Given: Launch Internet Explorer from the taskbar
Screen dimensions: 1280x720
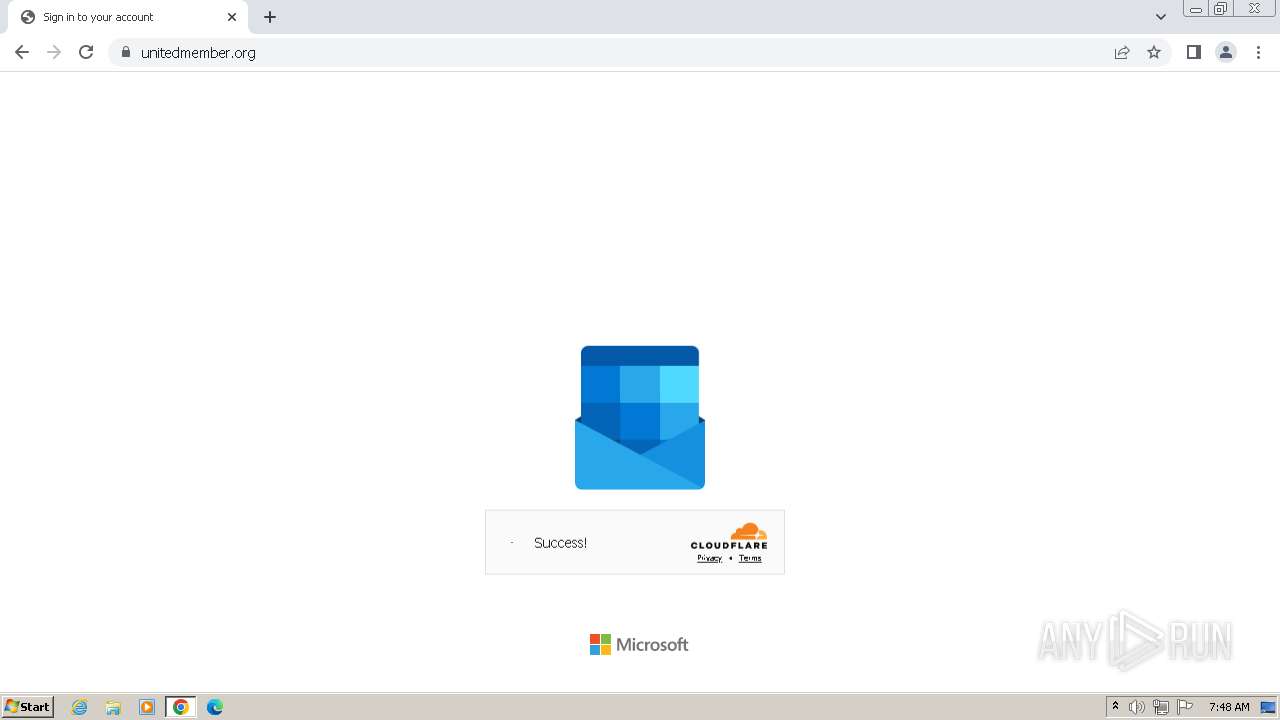Looking at the screenshot, I should 80,707.
